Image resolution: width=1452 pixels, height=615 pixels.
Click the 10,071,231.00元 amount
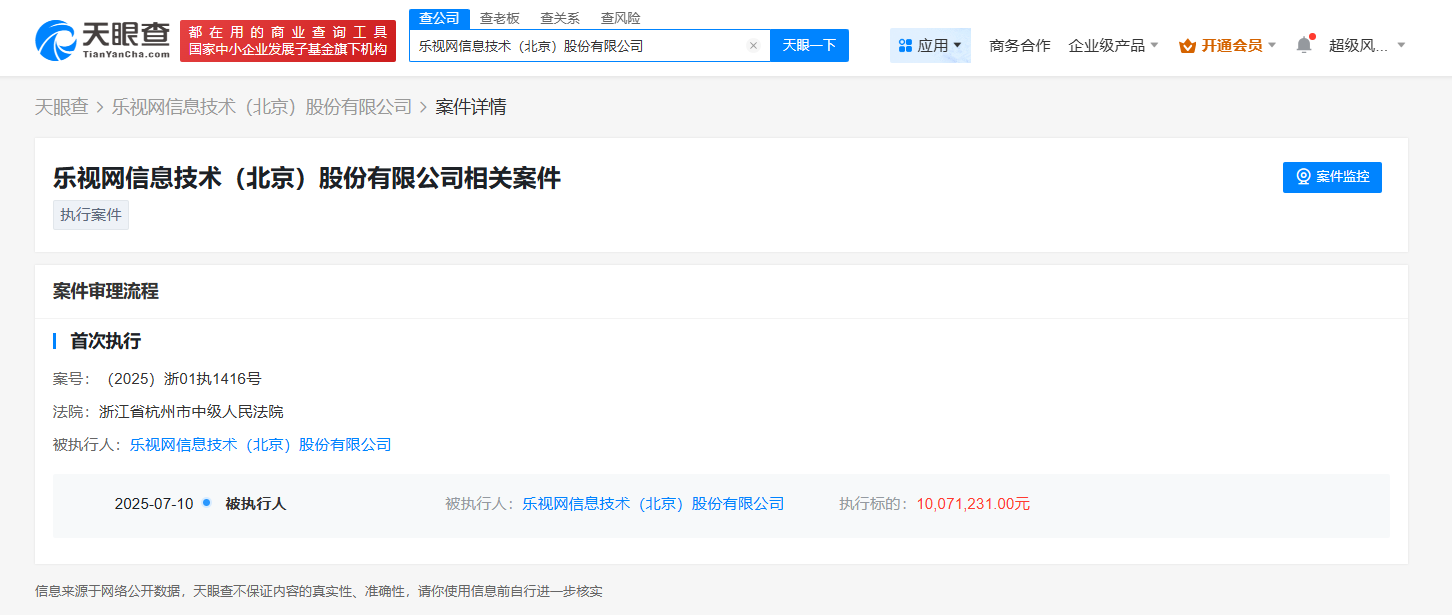[973, 504]
